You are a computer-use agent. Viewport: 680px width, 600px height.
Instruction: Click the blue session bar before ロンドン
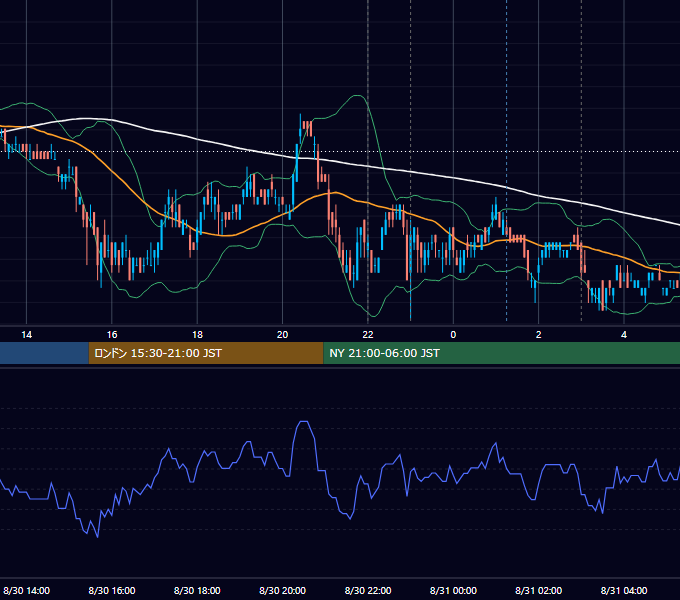coord(44,353)
